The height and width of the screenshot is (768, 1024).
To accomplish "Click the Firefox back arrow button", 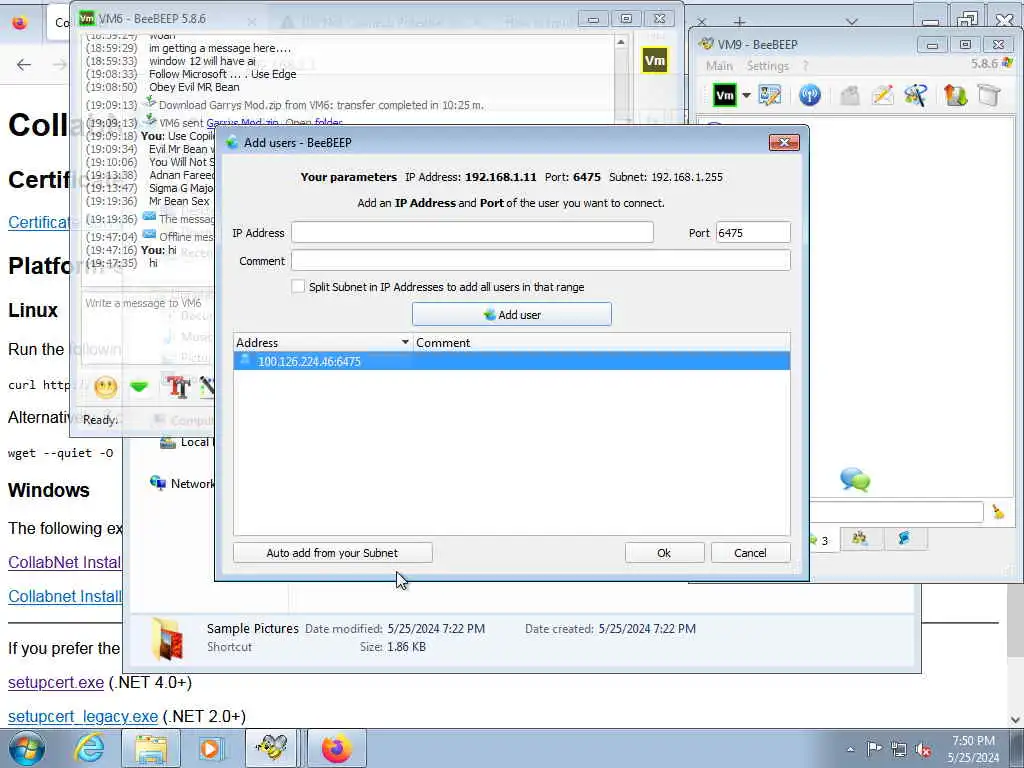I will (24, 65).
